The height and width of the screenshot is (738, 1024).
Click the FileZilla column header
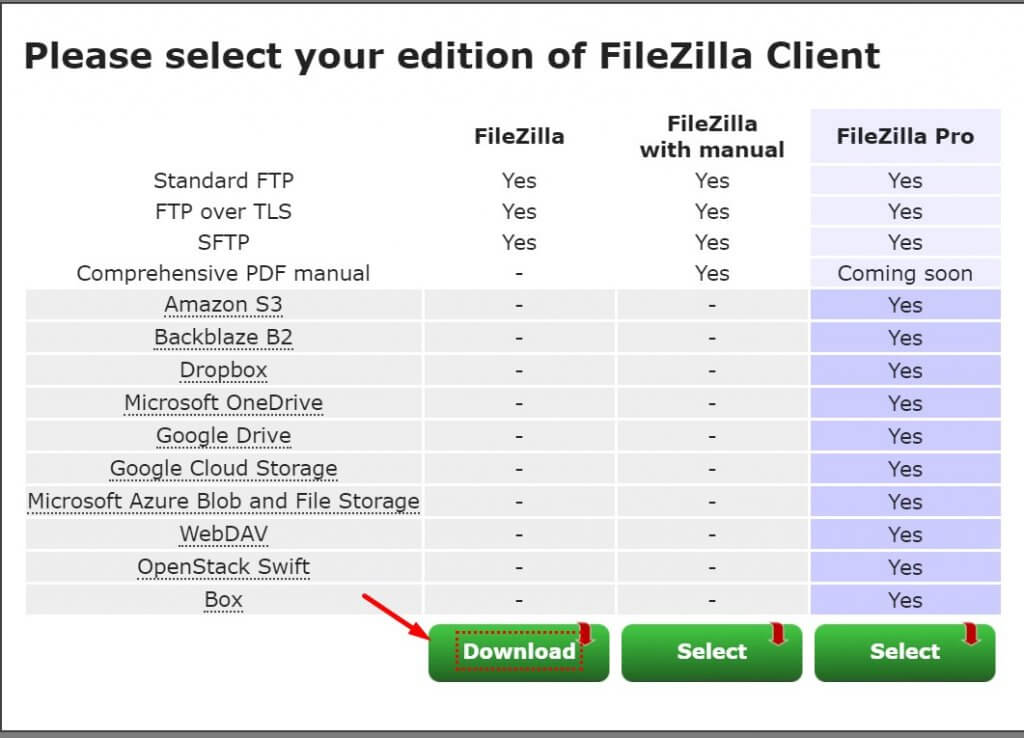519,137
